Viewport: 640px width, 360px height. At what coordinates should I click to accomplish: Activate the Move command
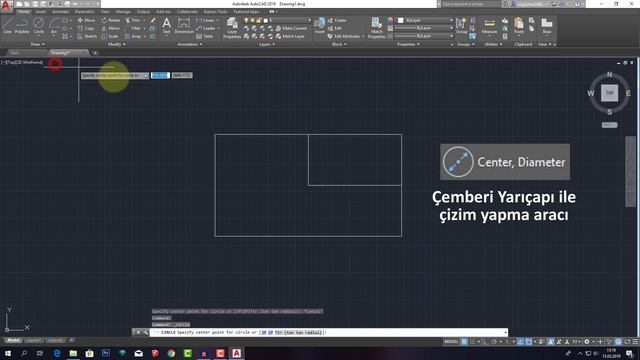[86, 20]
